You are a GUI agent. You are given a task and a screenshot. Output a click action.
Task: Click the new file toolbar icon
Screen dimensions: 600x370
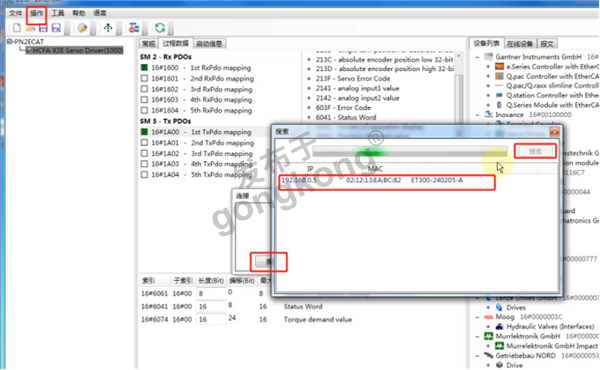[17, 28]
